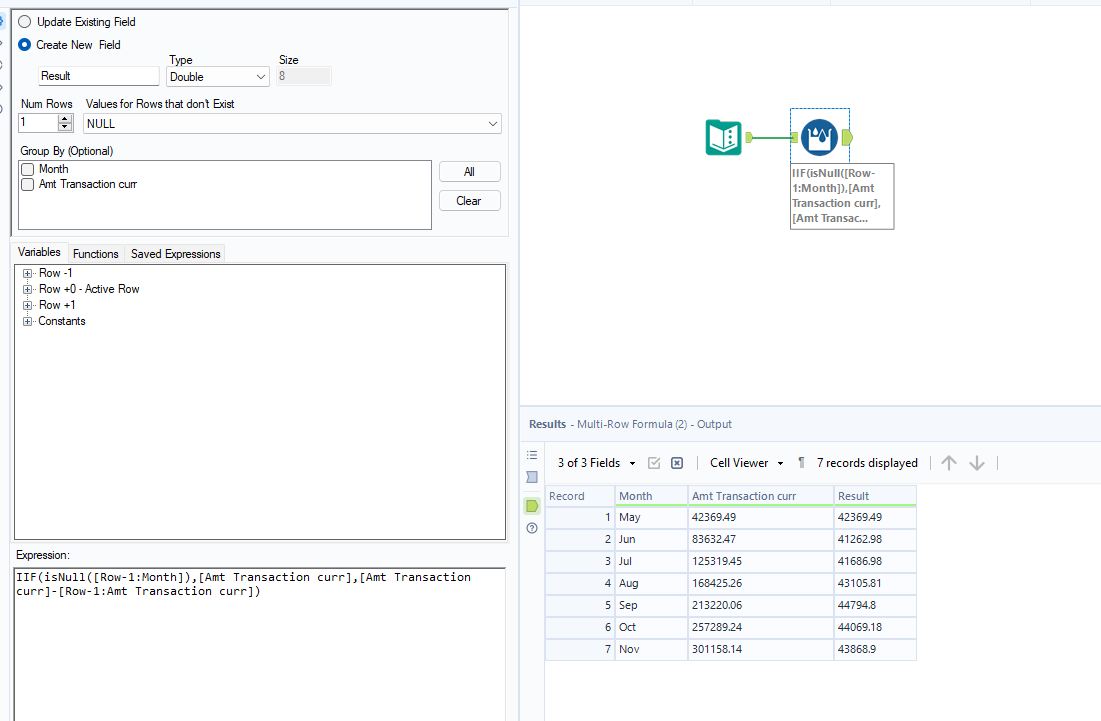This screenshot has width=1101, height=721.
Task: Click the green Output anchor in Results sidebar
Action: tap(531, 505)
